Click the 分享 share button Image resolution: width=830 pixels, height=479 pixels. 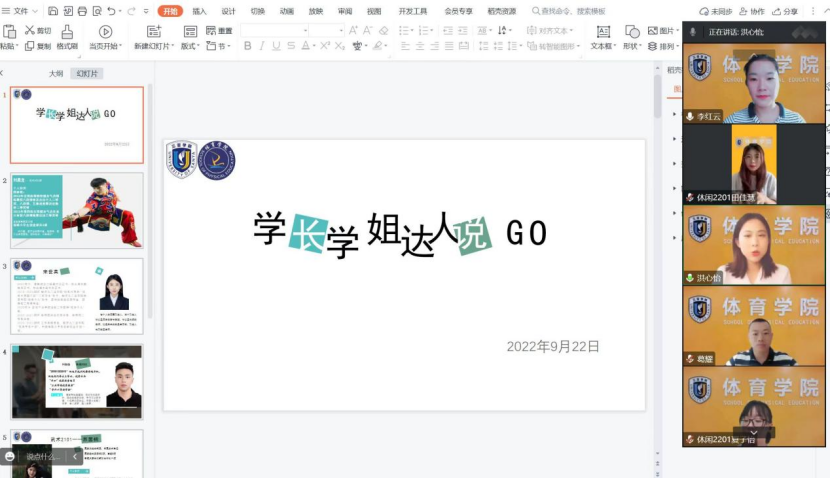pos(786,11)
